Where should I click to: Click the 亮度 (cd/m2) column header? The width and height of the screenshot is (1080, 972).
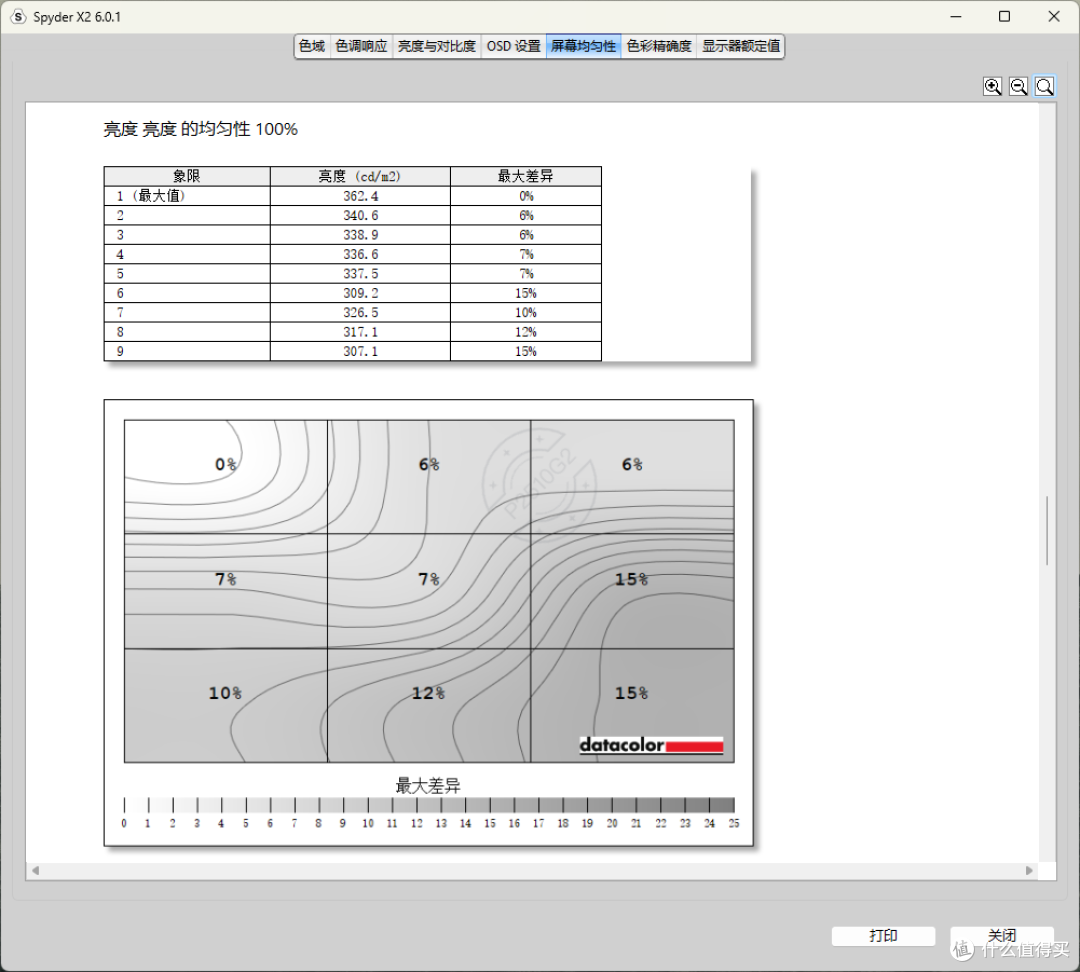coord(360,176)
